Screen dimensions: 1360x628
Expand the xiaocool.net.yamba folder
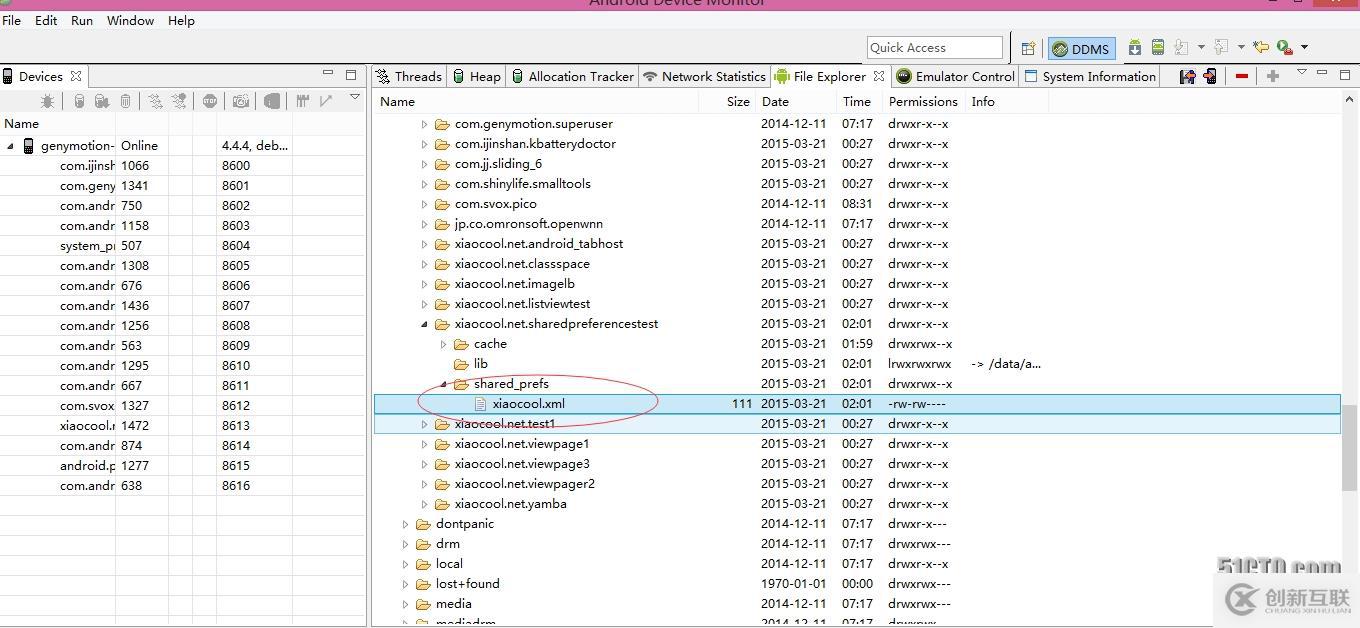coord(424,504)
